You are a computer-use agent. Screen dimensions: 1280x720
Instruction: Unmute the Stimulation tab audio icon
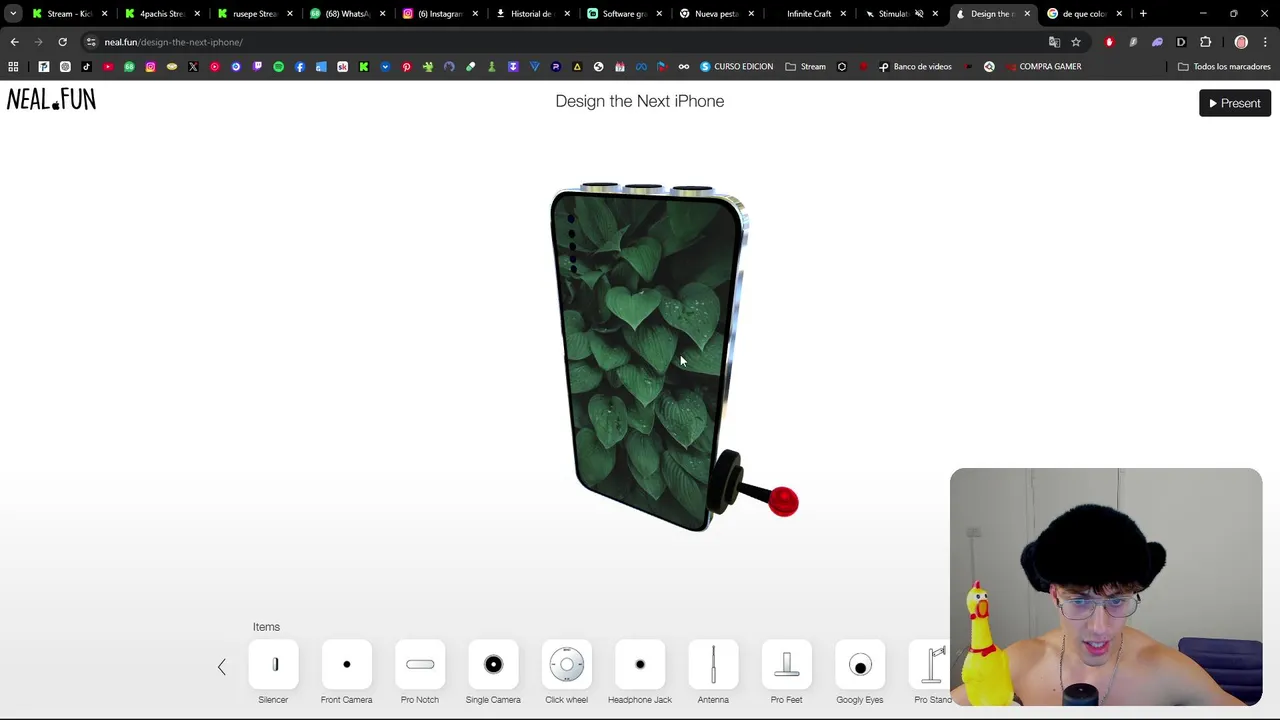click(918, 14)
